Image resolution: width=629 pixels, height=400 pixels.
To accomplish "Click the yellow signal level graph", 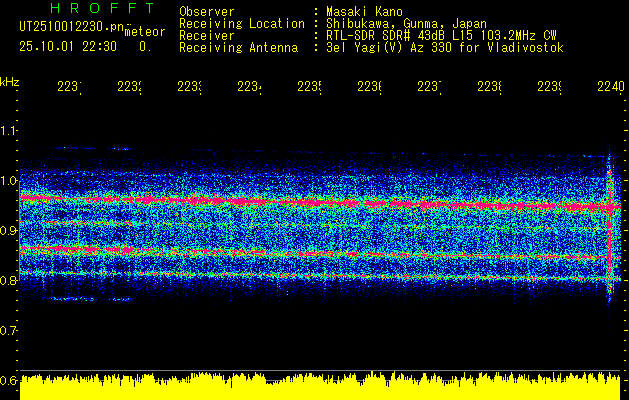I will click(x=320, y=386).
